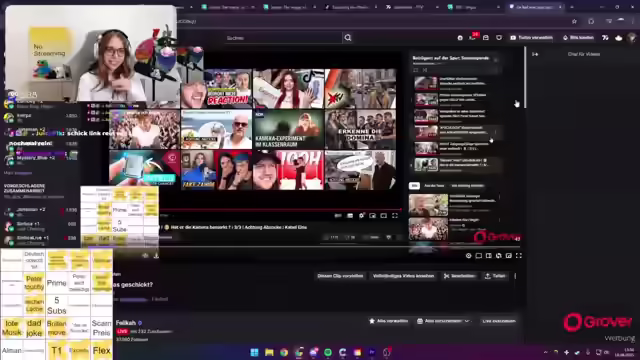Click Vollständiges Video ansehen button
Screen dimensions: 640x360
coord(403,276)
